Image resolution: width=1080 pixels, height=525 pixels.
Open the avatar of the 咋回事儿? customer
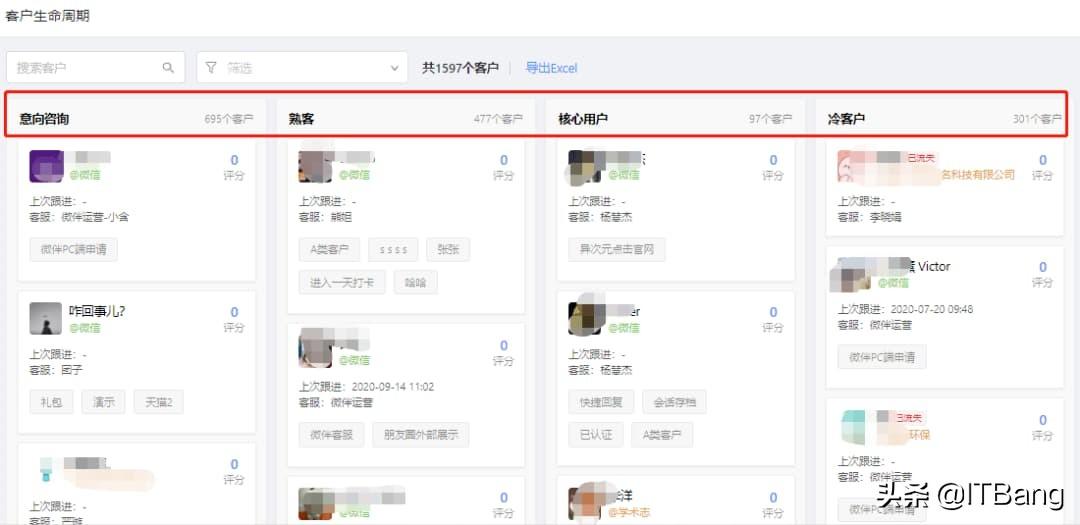(x=45, y=318)
